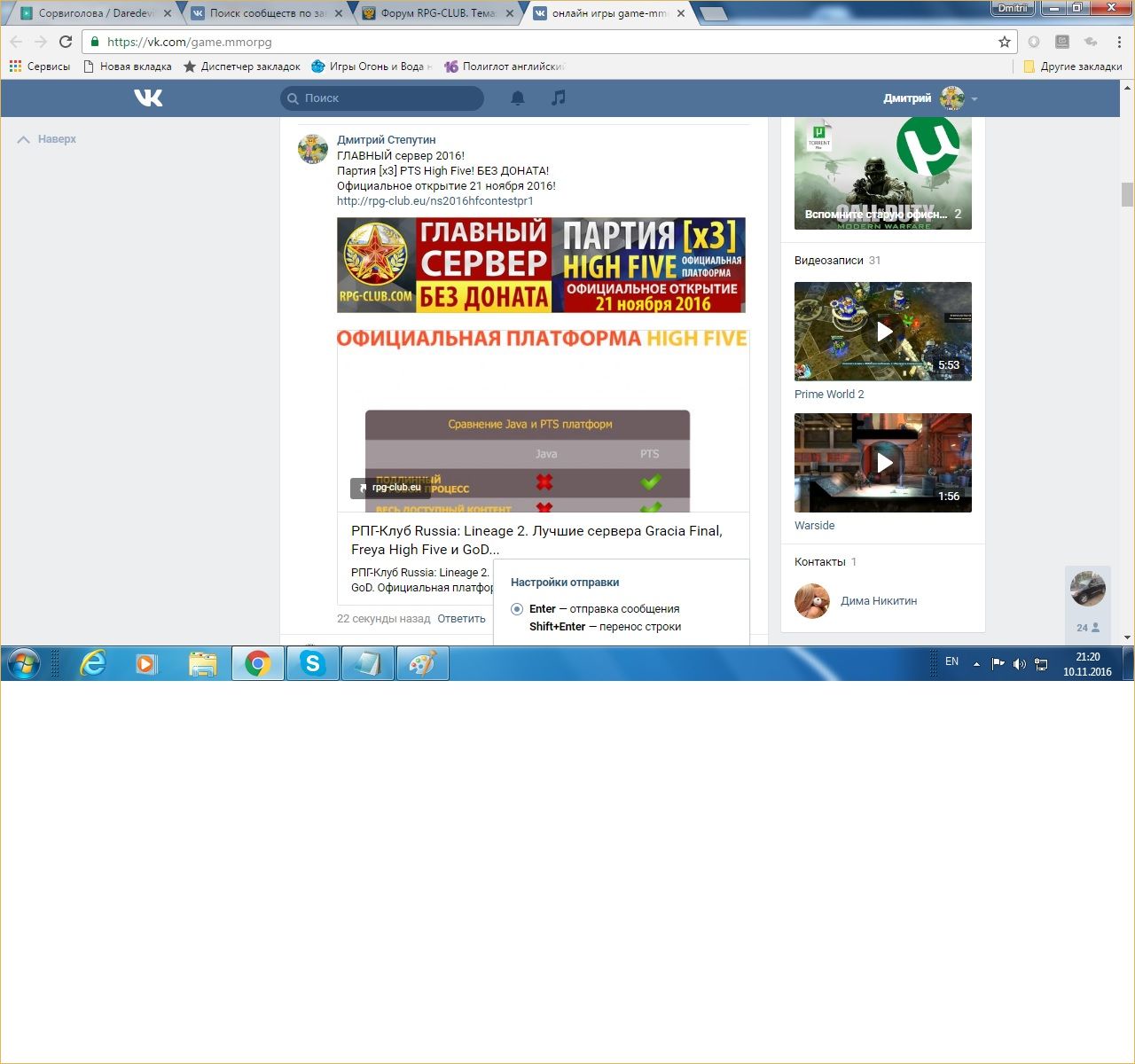The height and width of the screenshot is (1064, 1135).
Task: Open the Chrome three-dot menu
Action: coord(1119,42)
